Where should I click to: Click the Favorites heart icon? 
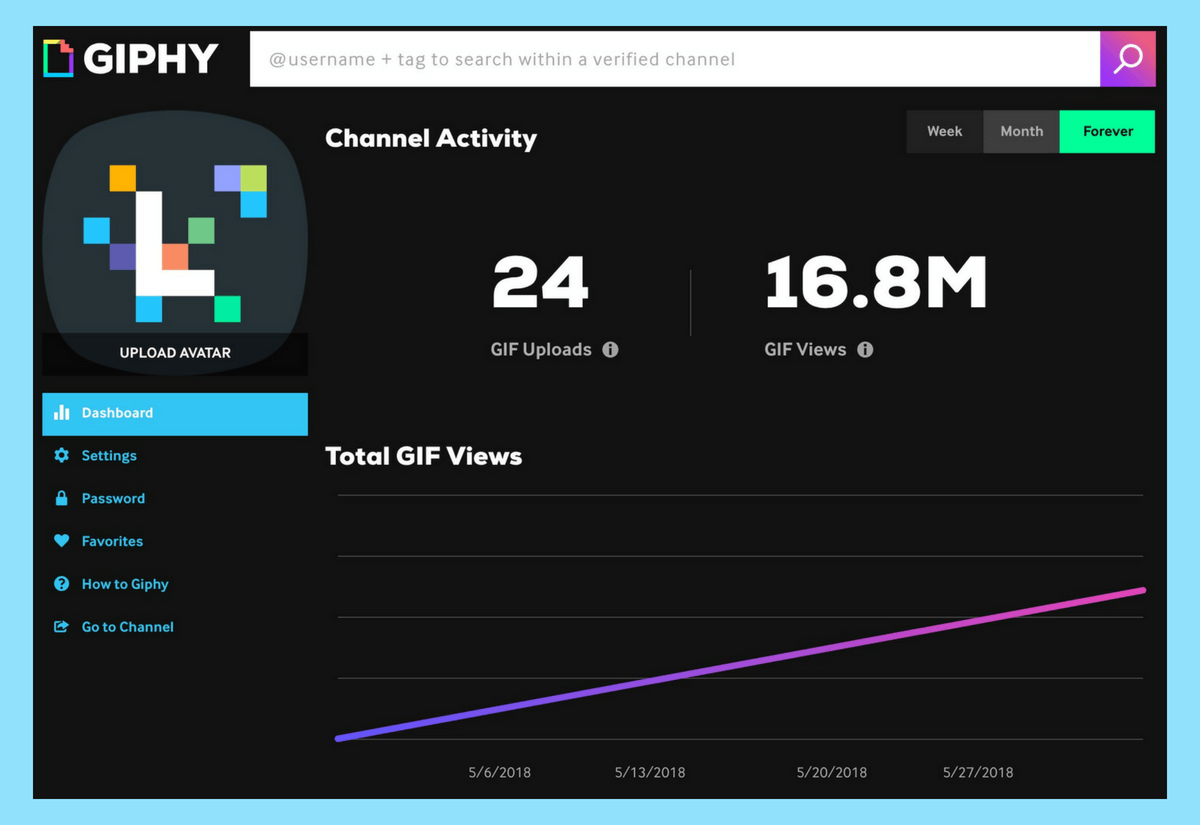[x=61, y=541]
